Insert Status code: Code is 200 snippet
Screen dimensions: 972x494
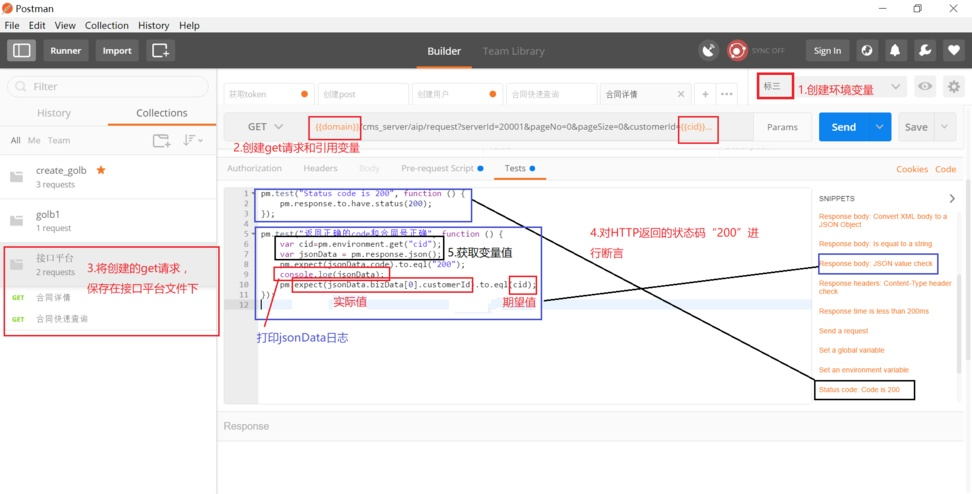(859, 390)
